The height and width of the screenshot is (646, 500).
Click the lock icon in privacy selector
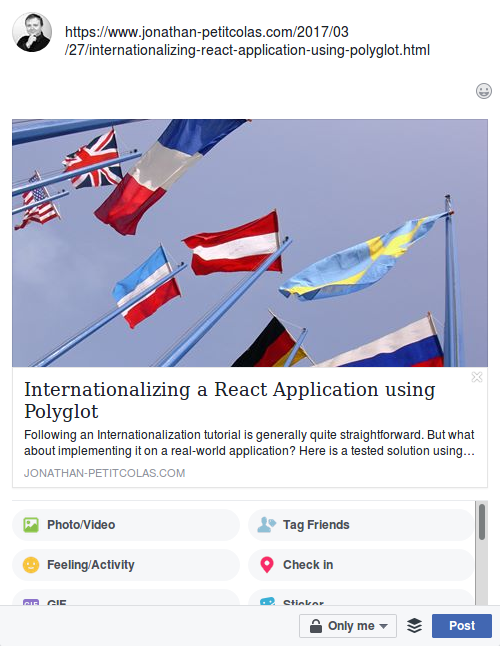[x=316, y=626]
